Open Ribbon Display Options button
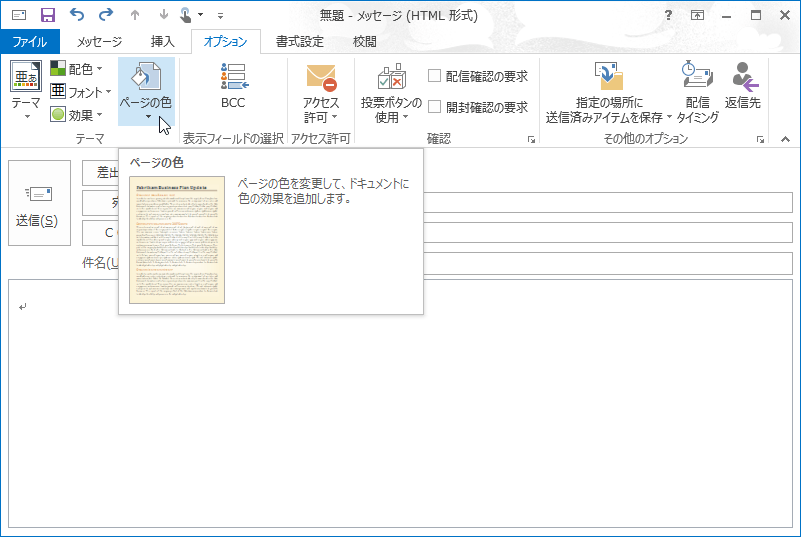Image resolution: width=801 pixels, height=537 pixels. tap(697, 15)
